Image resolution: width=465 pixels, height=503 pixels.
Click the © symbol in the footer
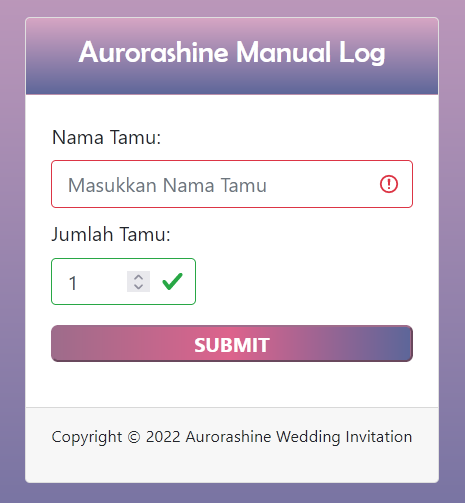134,437
